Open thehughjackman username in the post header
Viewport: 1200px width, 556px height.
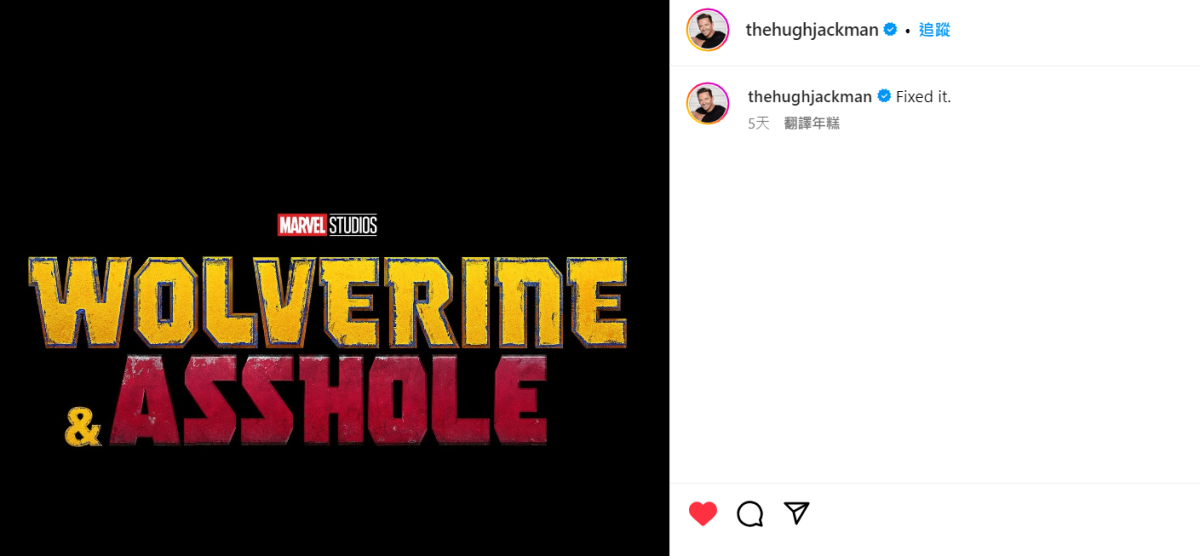812,30
